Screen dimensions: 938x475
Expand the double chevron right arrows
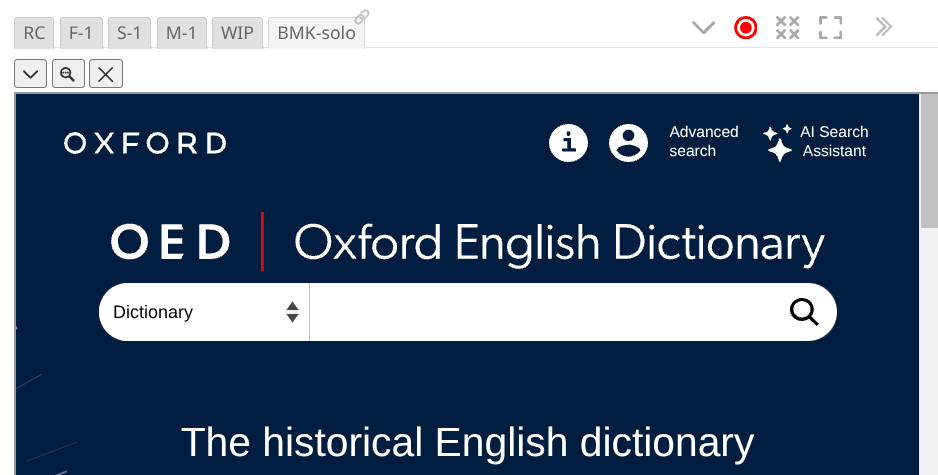tap(883, 27)
